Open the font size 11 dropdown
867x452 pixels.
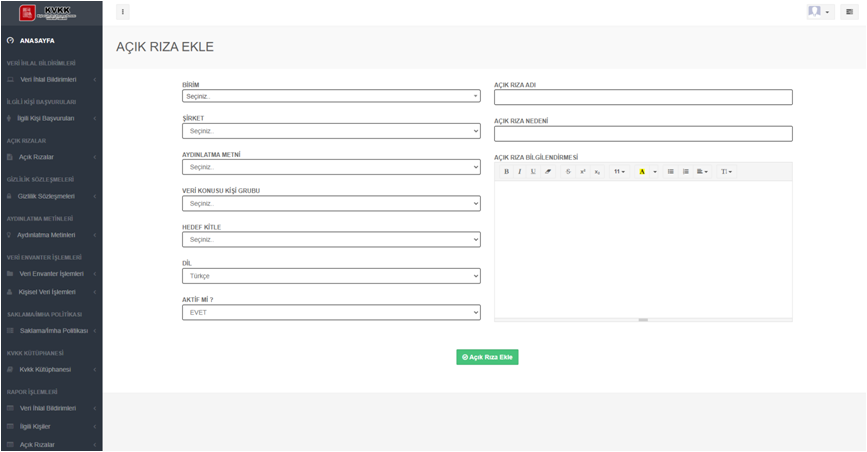click(619, 172)
